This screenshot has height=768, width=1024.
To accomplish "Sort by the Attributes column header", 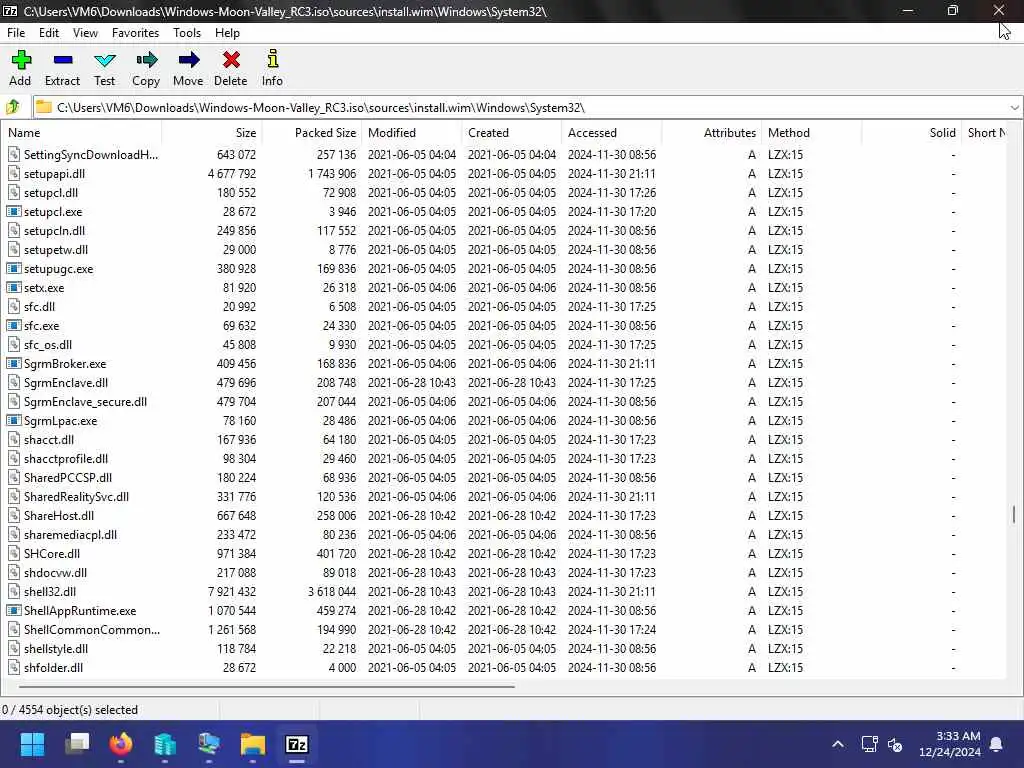I will pyautogui.click(x=712, y=133).
